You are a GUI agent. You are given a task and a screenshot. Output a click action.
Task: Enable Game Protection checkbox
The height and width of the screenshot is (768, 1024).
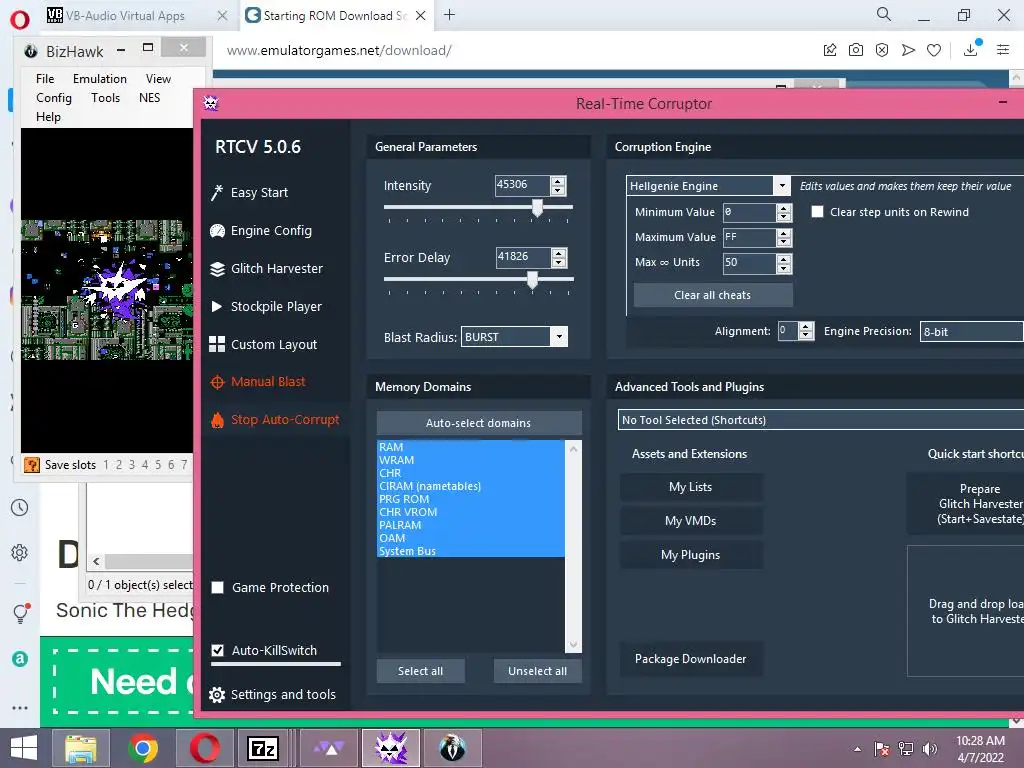[x=217, y=587]
